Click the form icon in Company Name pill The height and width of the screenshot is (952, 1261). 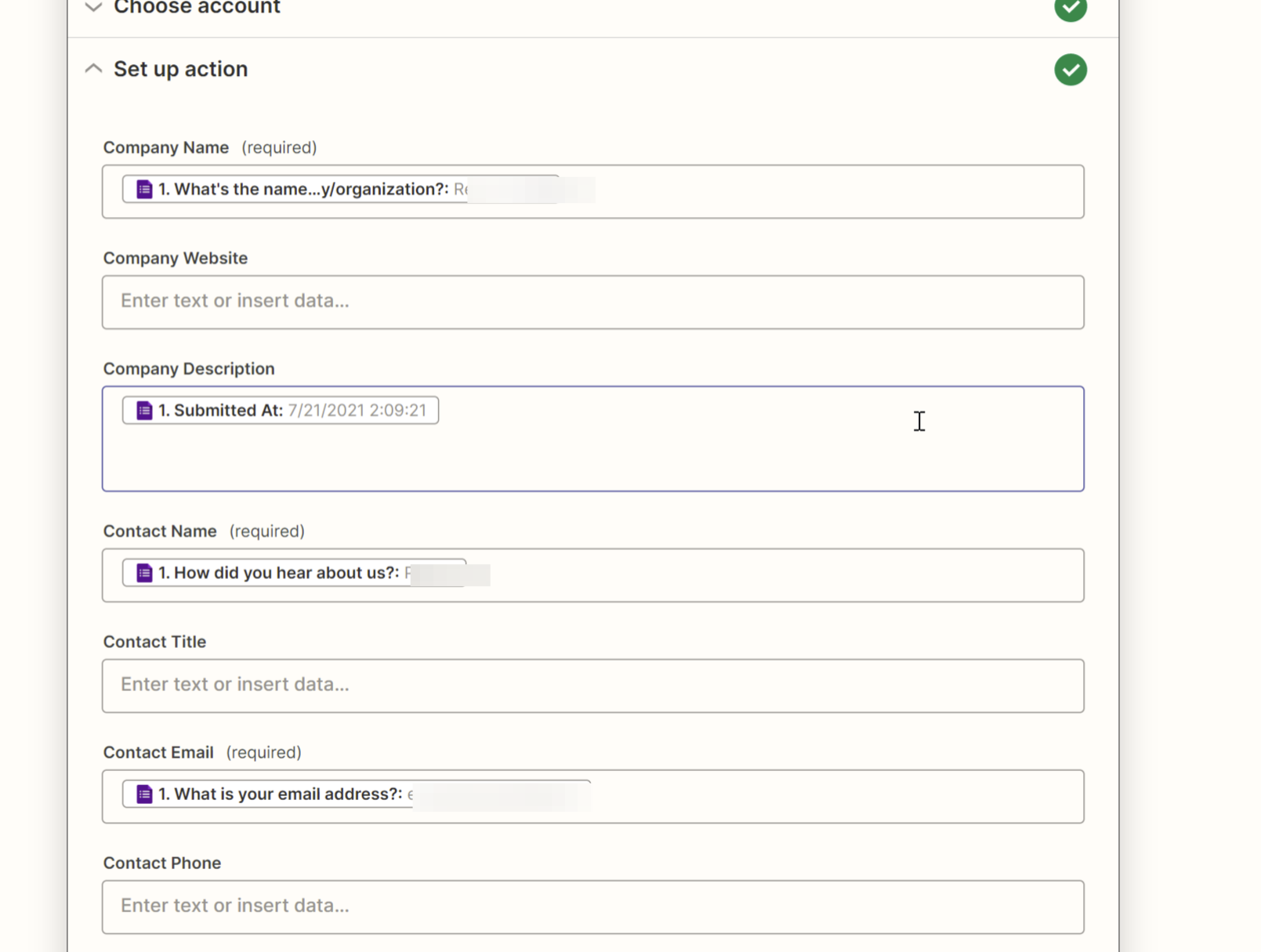[x=144, y=190]
